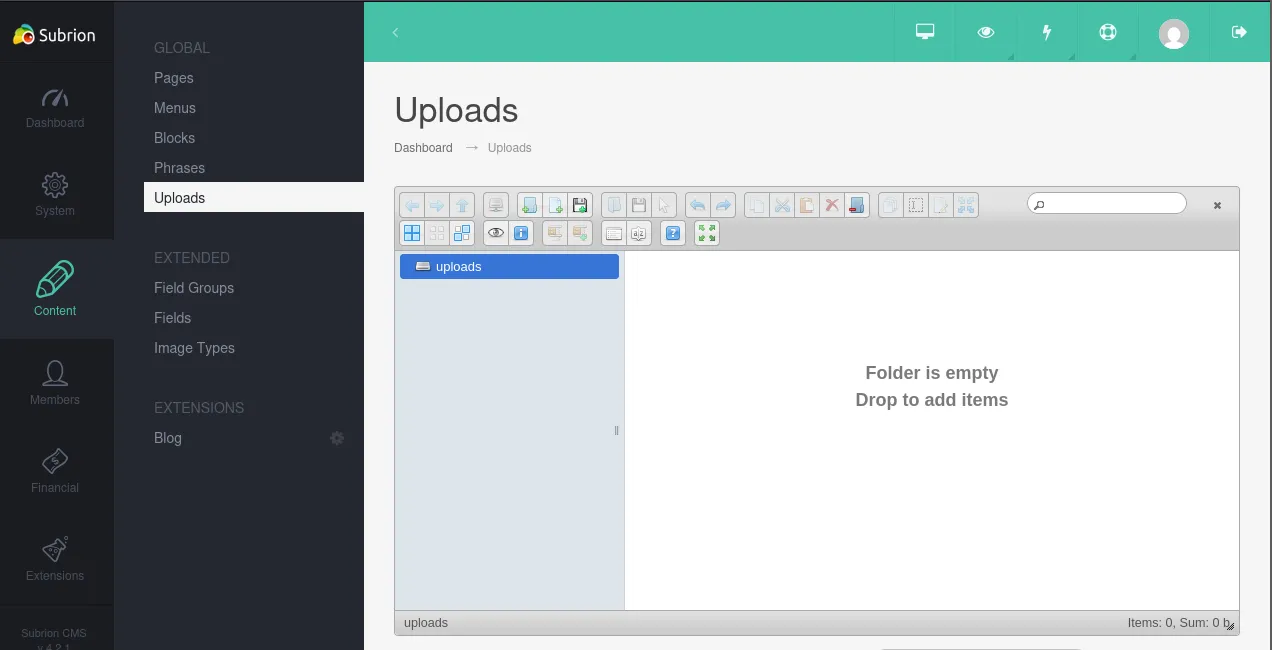The height and width of the screenshot is (650, 1272).
Task: Open the Pages menu item
Action: (174, 78)
